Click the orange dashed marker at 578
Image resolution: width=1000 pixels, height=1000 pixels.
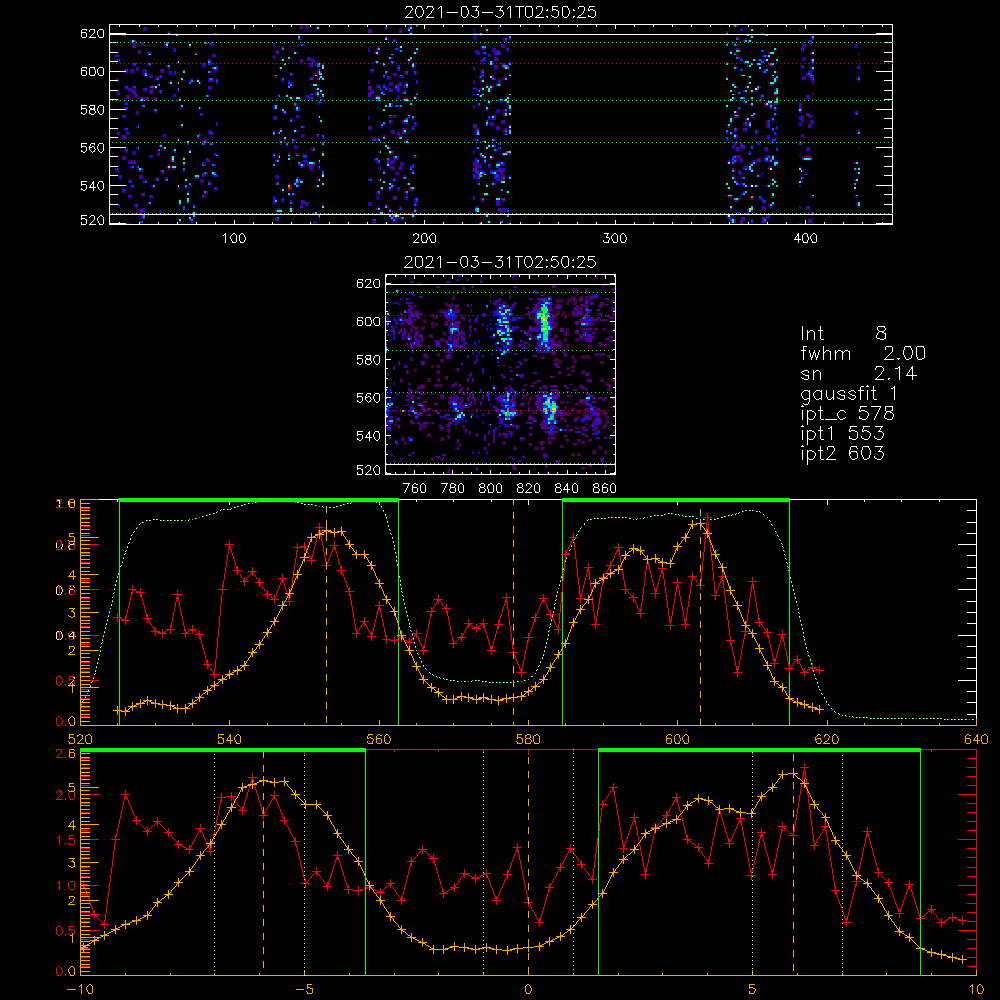click(x=513, y=612)
